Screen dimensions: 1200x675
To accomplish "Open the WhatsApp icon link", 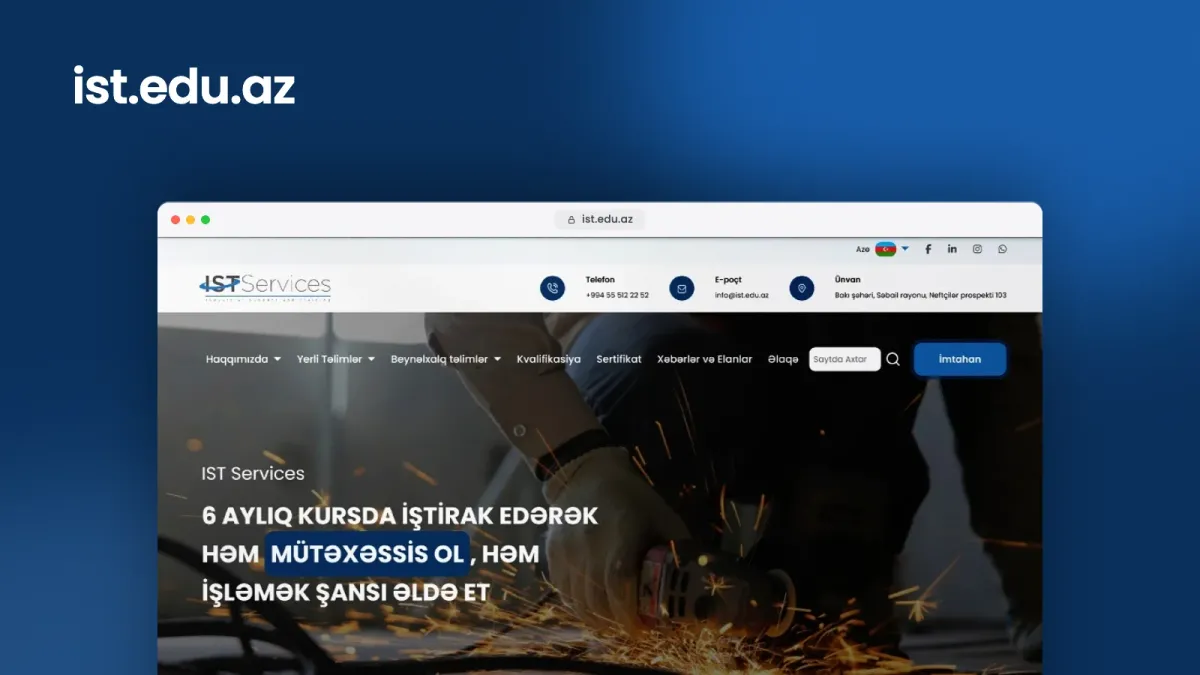I will click(1002, 249).
